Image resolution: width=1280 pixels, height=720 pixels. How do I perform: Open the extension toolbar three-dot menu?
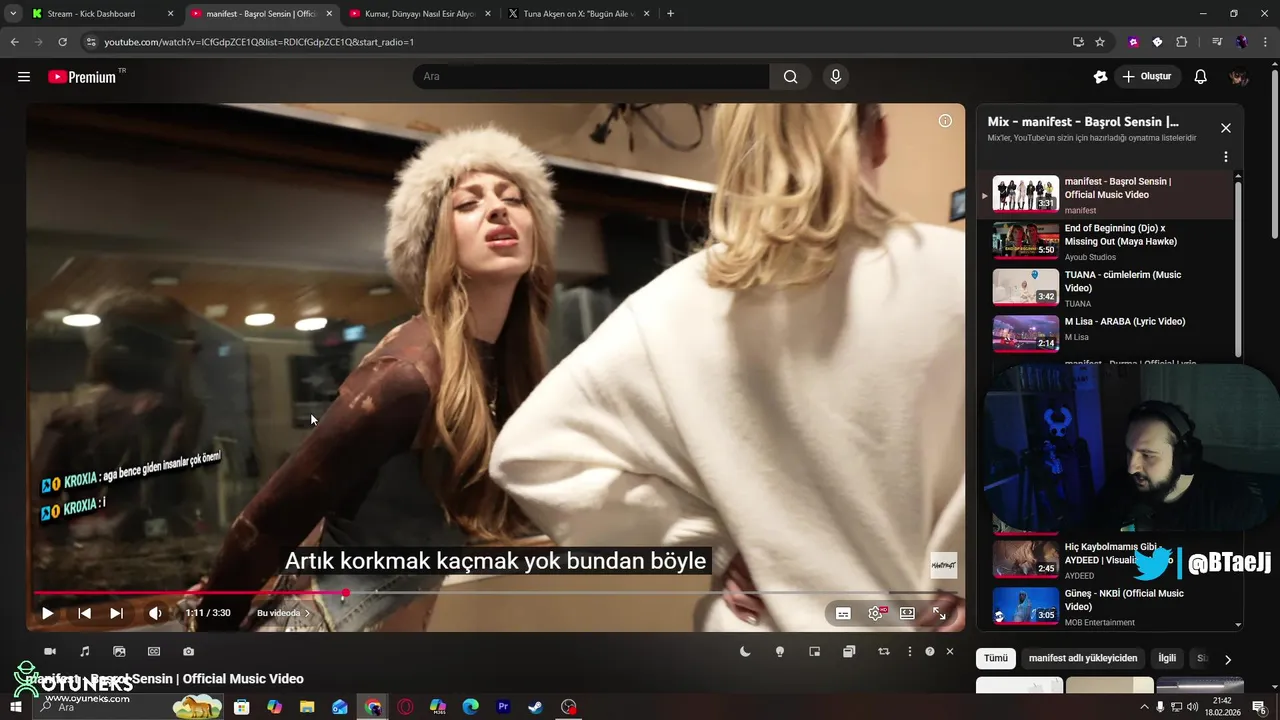point(909,651)
